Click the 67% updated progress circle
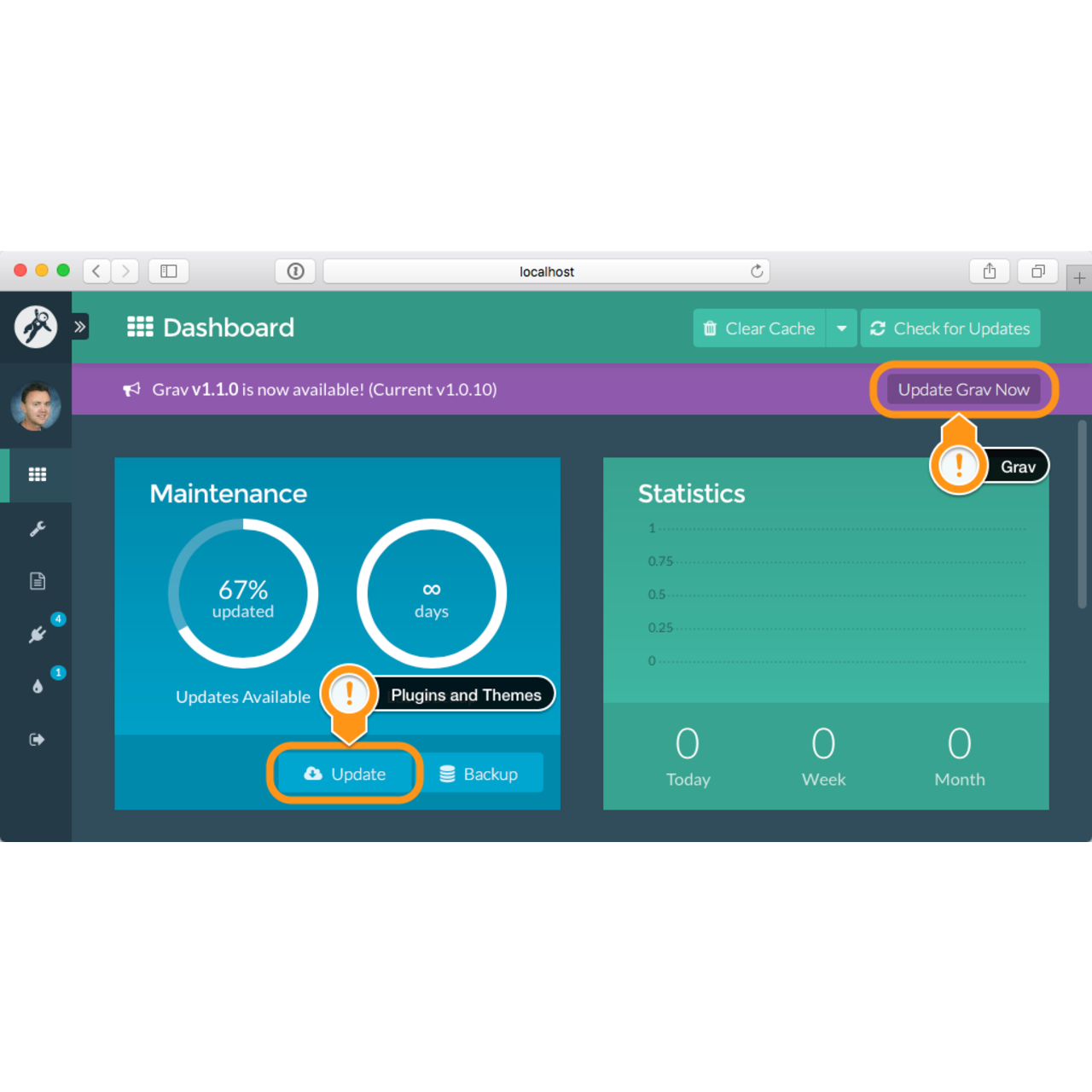The height and width of the screenshot is (1092, 1092). tap(243, 594)
